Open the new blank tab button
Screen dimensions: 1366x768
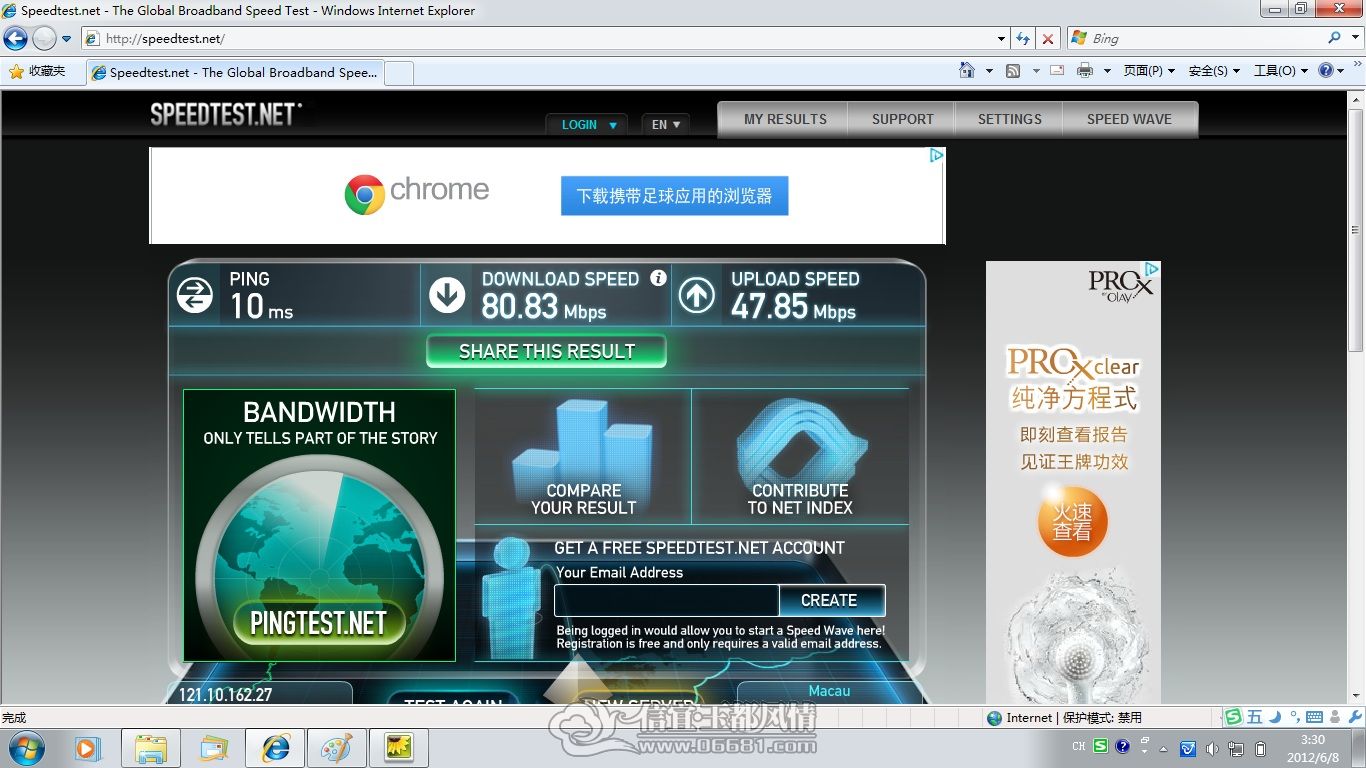(399, 72)
